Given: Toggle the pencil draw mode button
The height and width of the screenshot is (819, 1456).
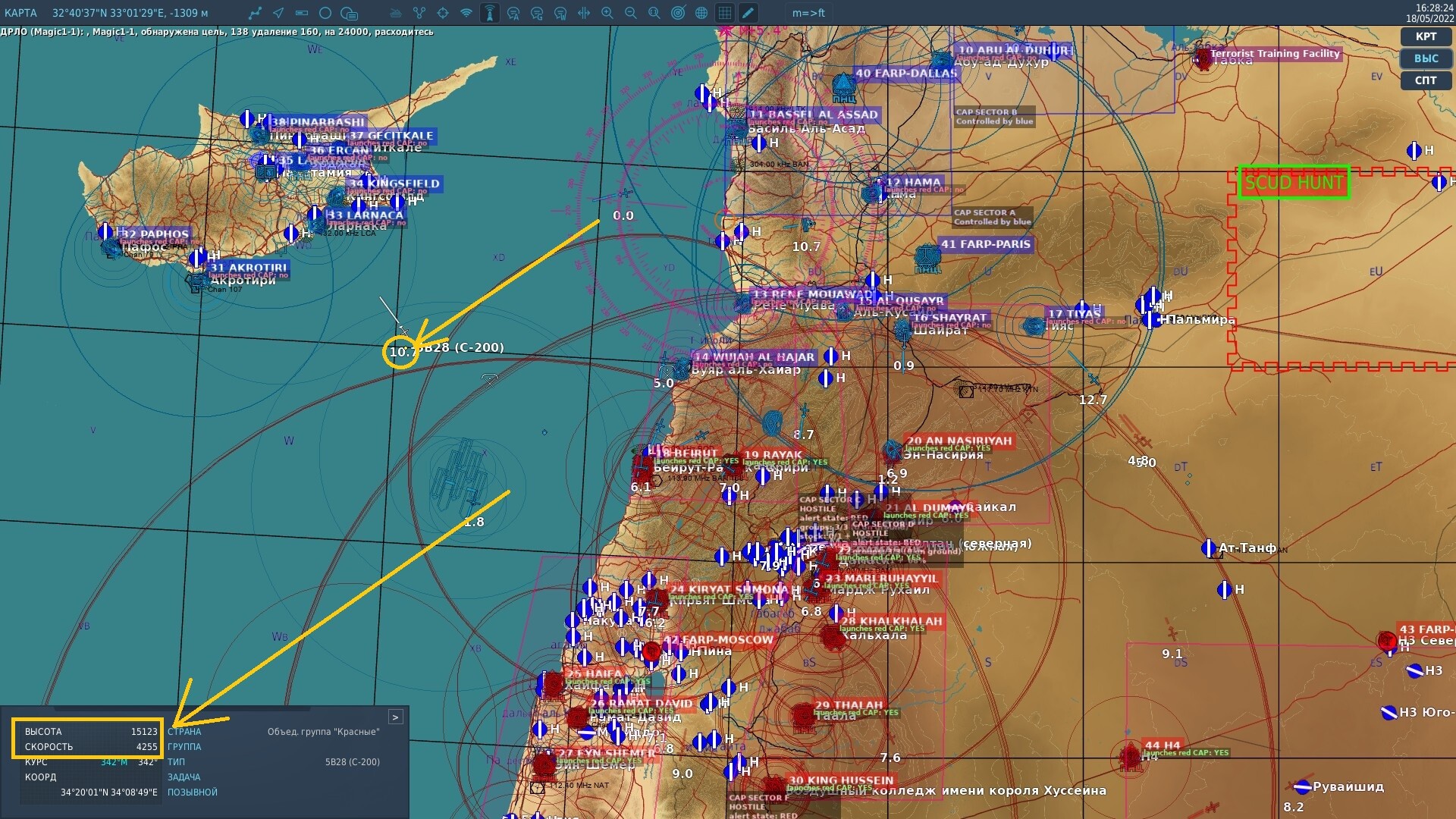Looking at the screenshot, I should pyautogui.click(x=748, y=13).
